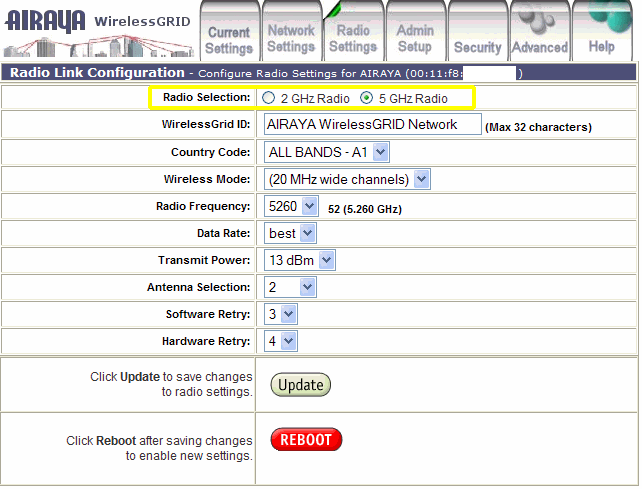This screenshot has width=642, height=489.
Task: Click the 'Wireless Mode:' label
Action: click(207, 179)
